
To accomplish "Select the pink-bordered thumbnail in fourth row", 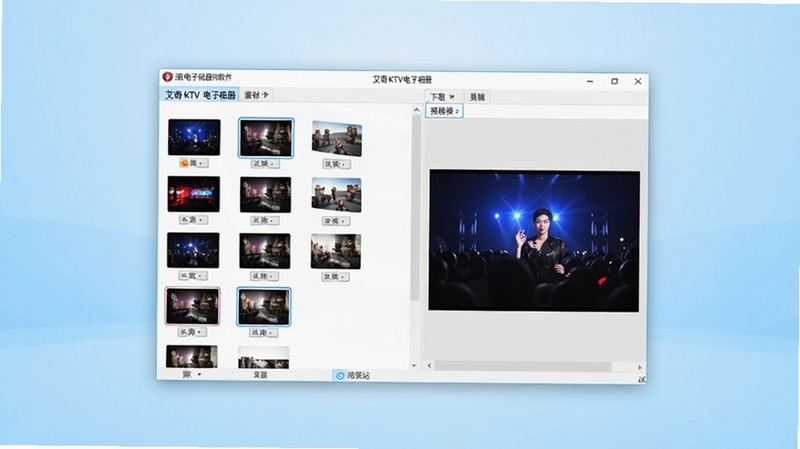I will point(192,306).
